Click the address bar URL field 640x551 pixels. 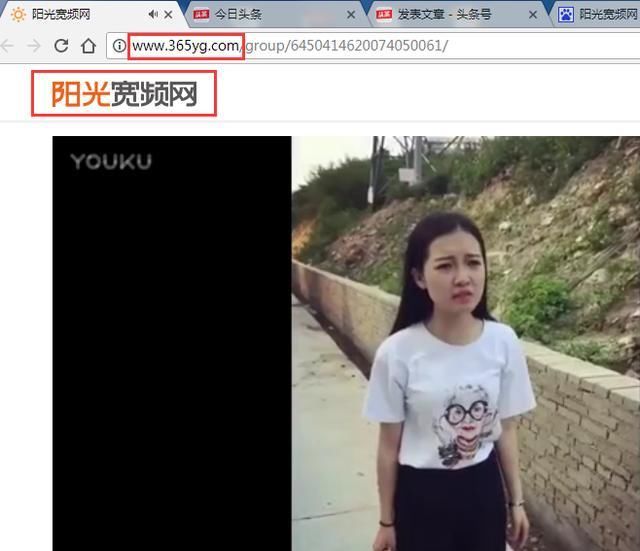coord(373,46)
